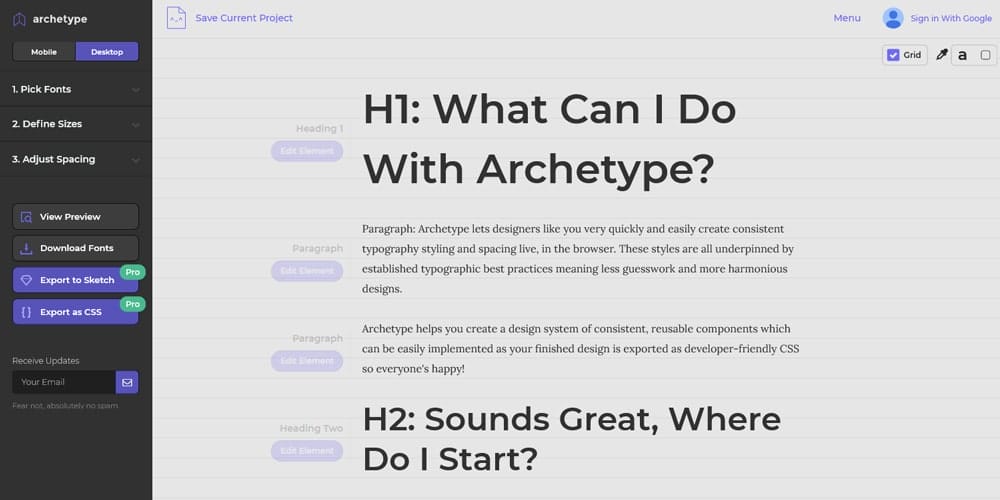This screenshot has width=1000, height=500.
Task: Toggle the checkbox next to the 'a' icon
Action: click(x=985, y=55)
